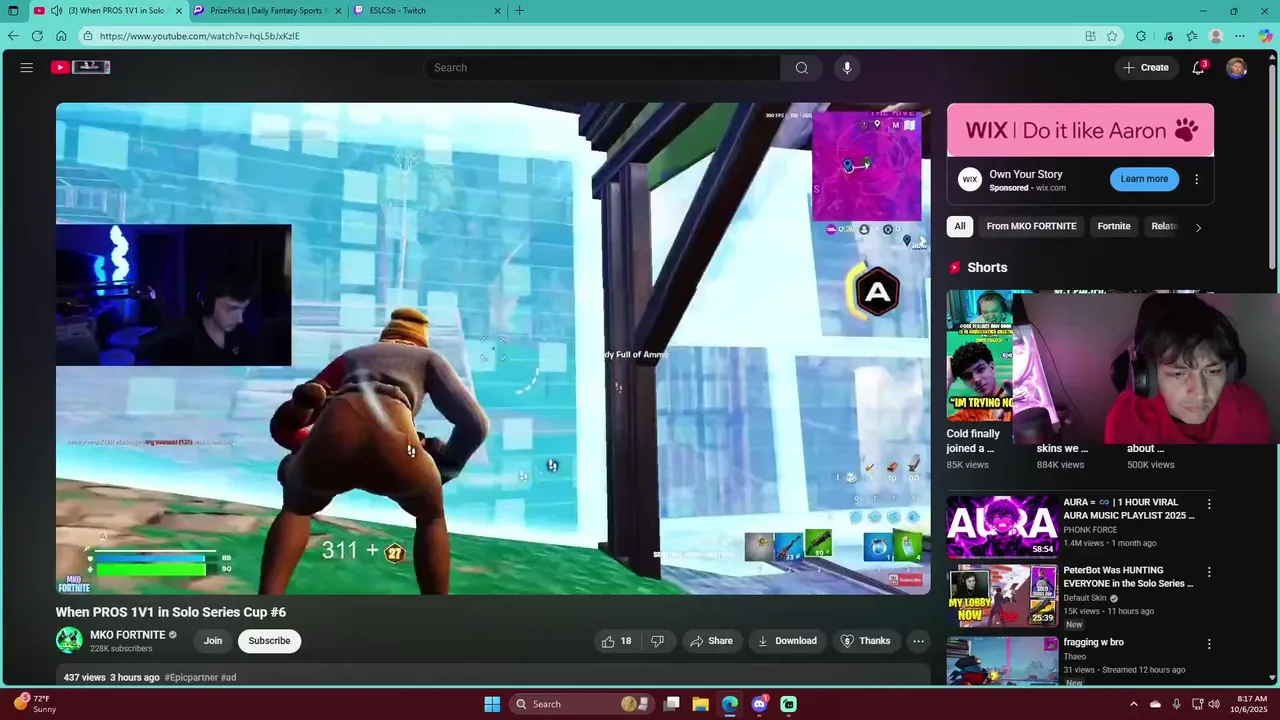The width and height of the screenshot is (1280, 720).
Task: Go to the browser home page
Action: (61, 36)
